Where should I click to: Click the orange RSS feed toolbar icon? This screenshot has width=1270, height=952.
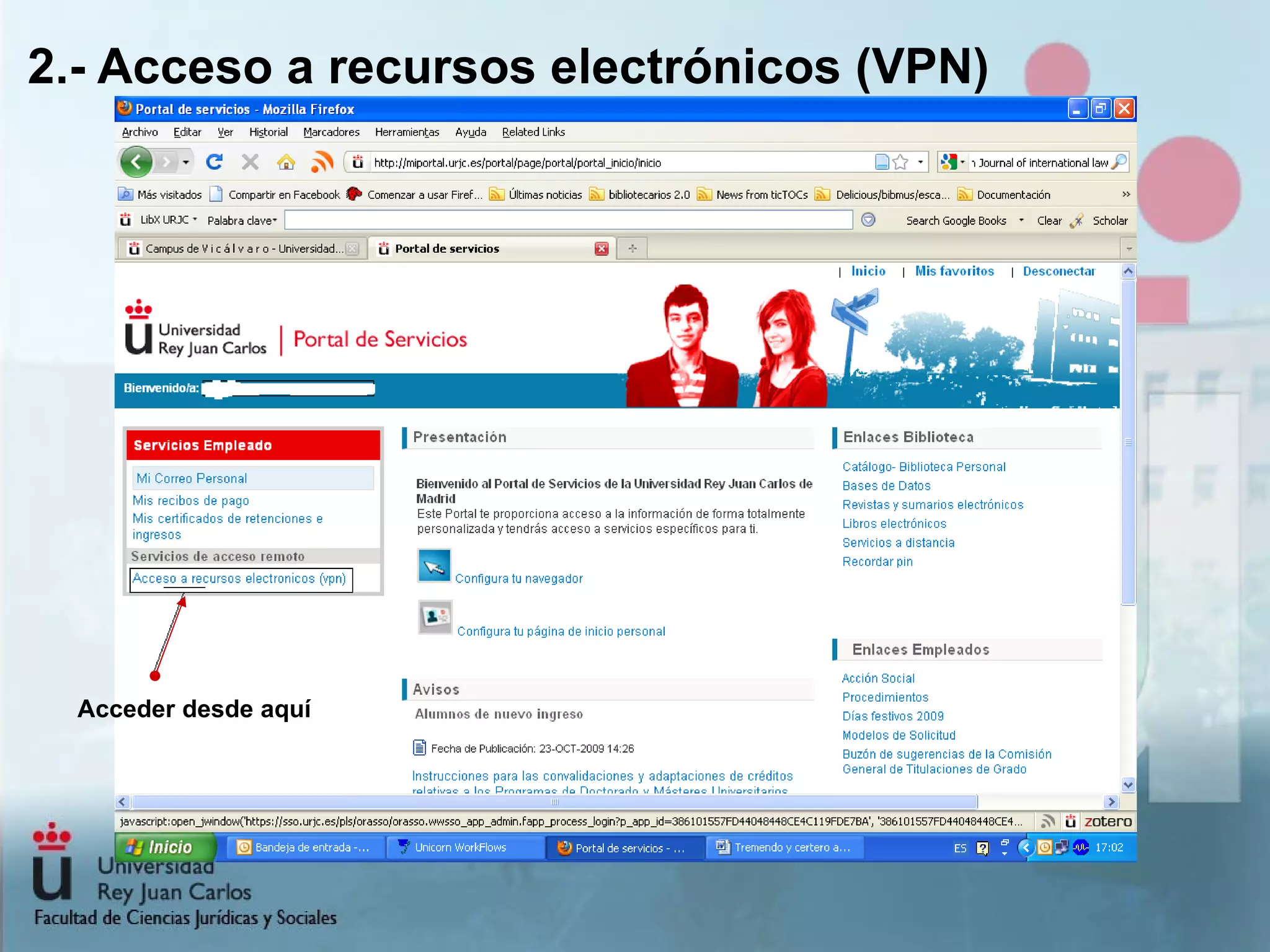(x=322, y=162)
